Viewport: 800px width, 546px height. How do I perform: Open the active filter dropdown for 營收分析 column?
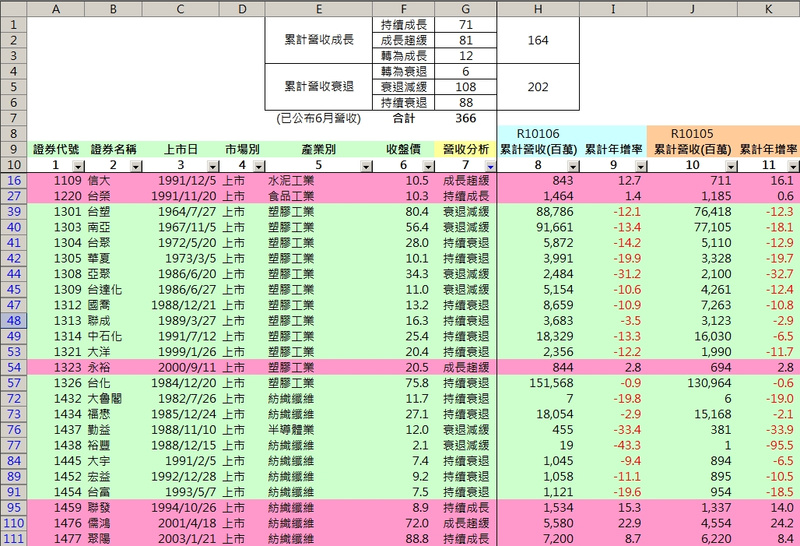pyautogui.click(x=490, y=166)
